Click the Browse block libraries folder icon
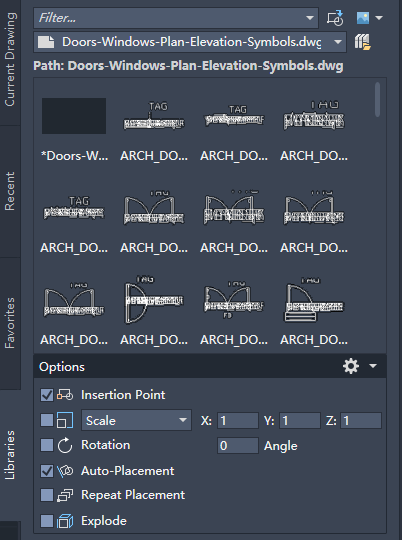This screenshot has height=540, width=402. click(362, 42)
